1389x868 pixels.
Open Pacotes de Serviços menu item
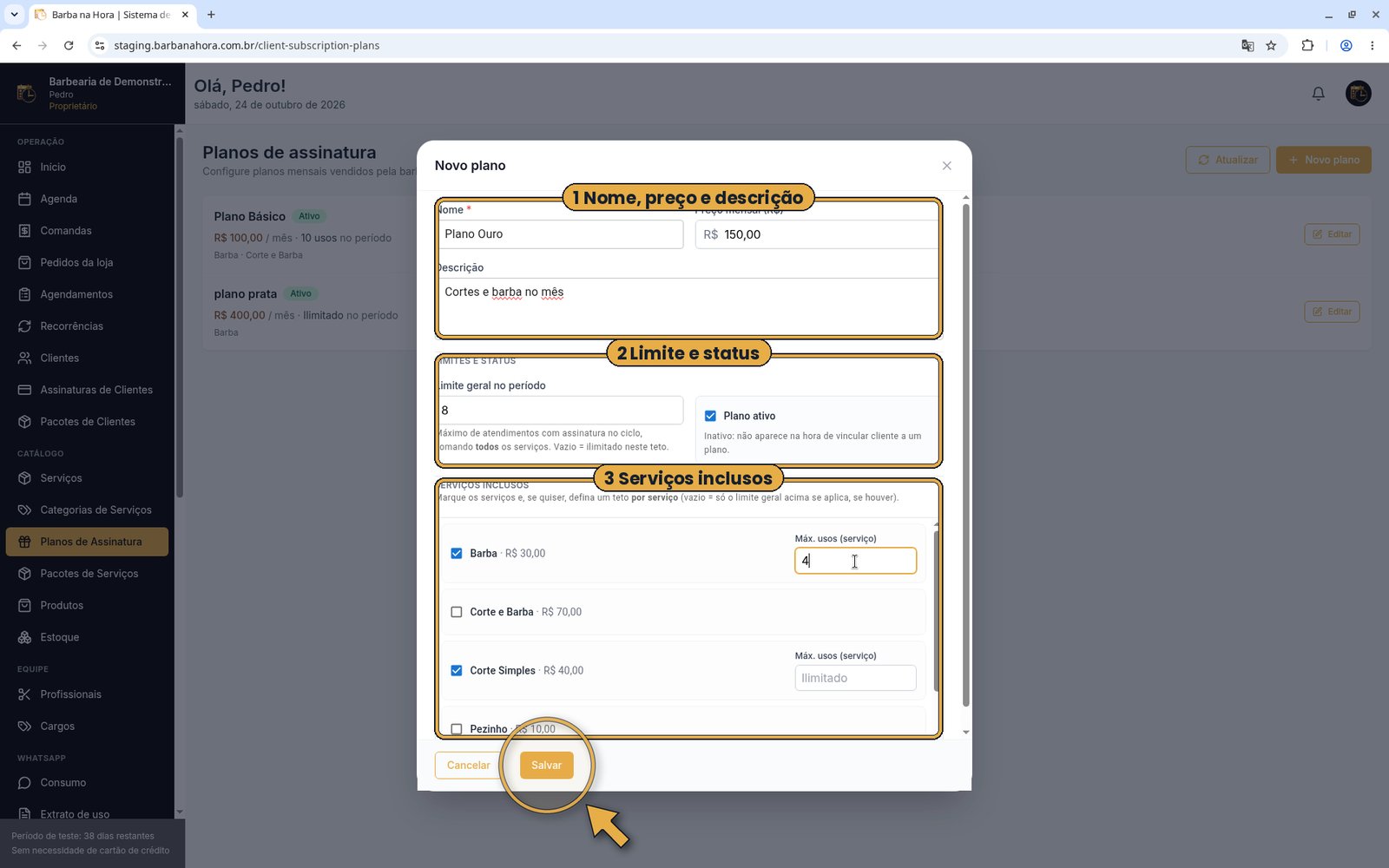87,574
